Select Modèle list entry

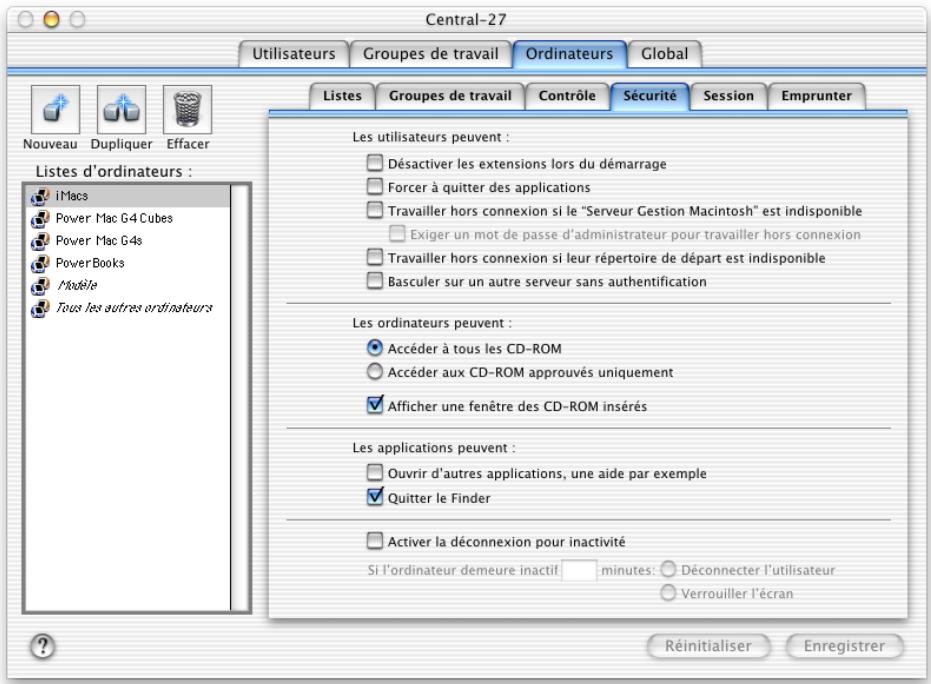tap(128, 286)
